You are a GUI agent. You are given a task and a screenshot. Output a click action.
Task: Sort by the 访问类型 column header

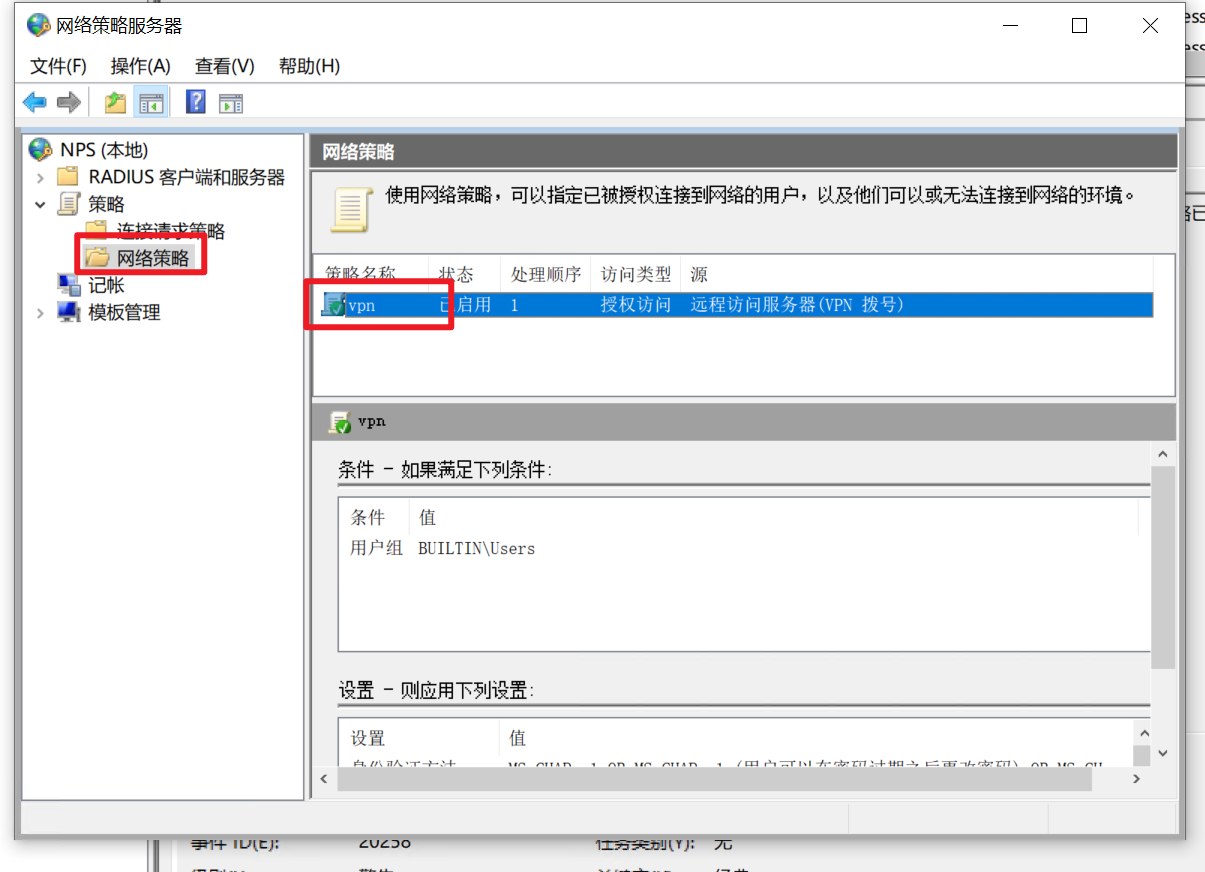point(635,275)
